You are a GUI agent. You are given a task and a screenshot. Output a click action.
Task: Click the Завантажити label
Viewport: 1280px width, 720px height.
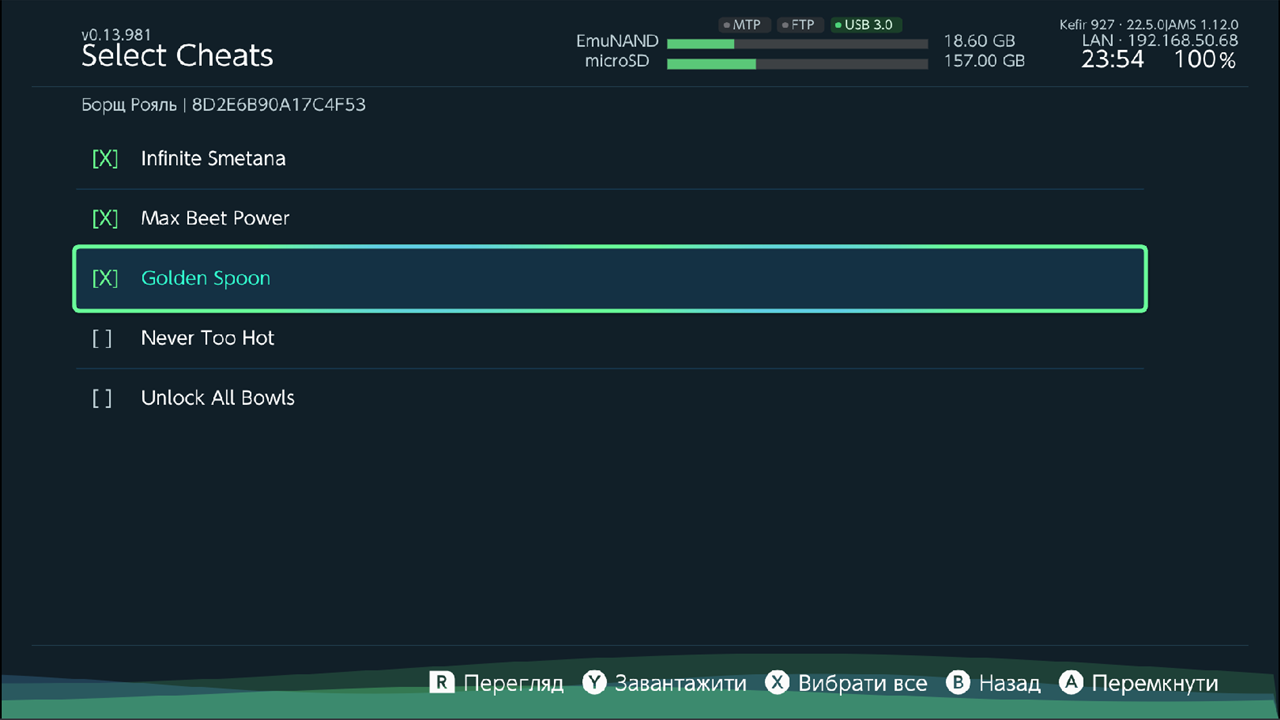click(681, 684)
